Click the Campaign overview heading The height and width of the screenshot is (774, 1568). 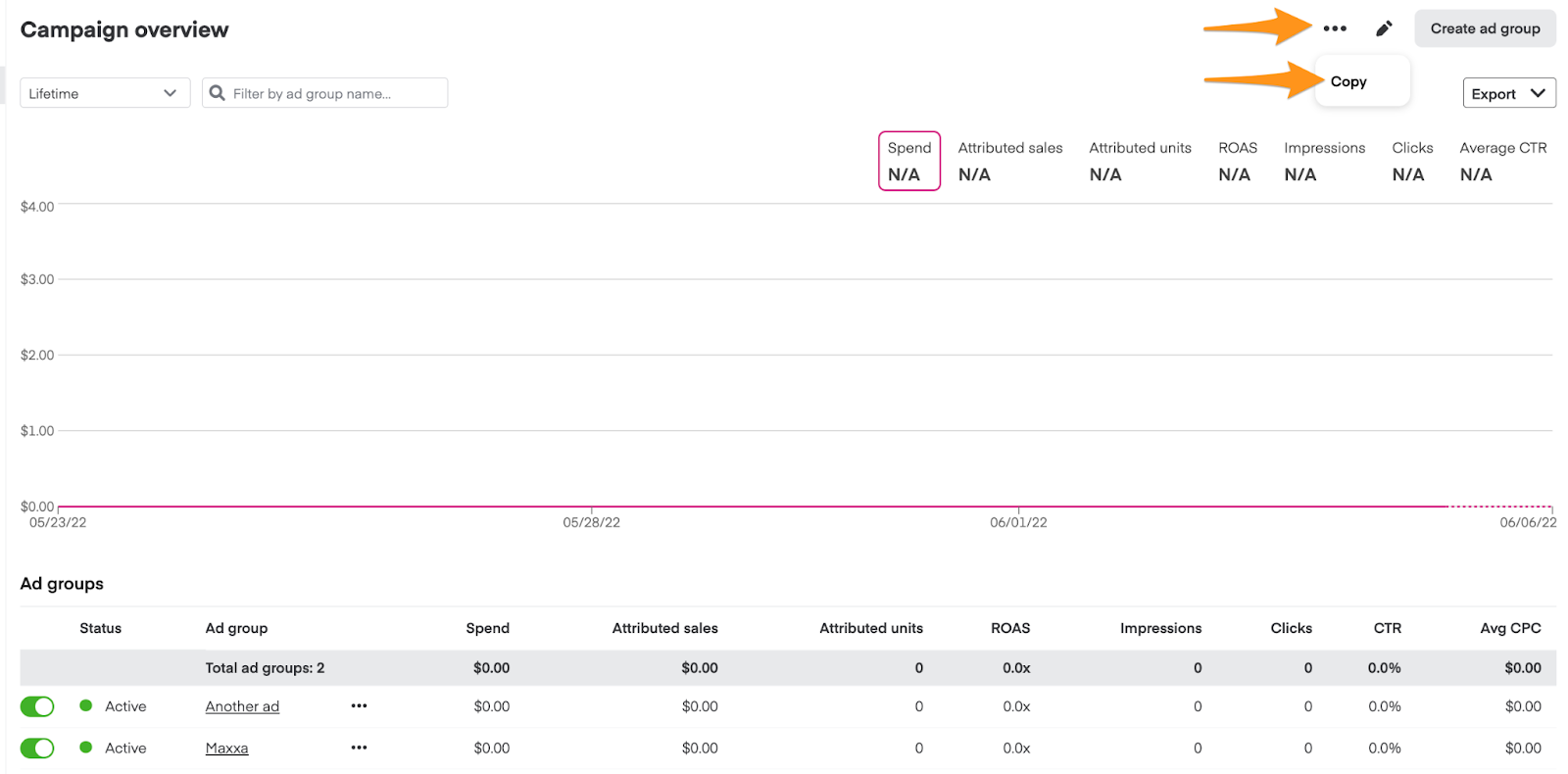pyautogui.click(x=124, y=30)
